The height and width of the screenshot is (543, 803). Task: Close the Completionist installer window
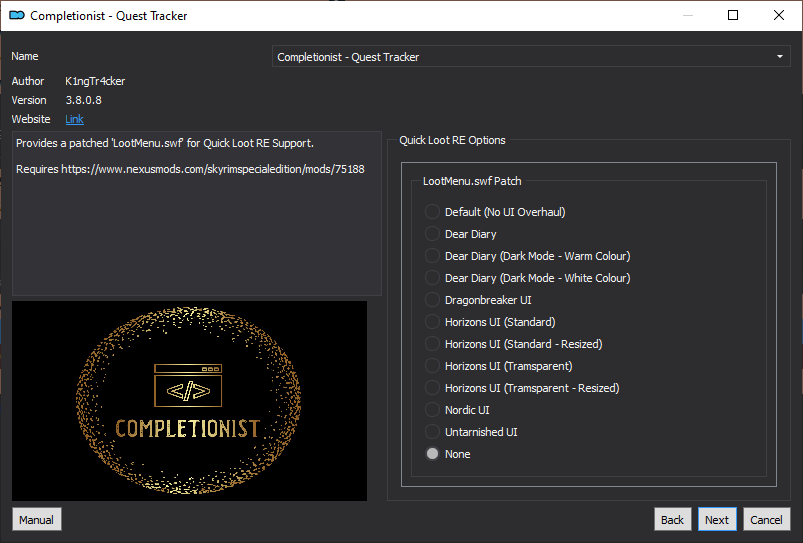[778, 15]
